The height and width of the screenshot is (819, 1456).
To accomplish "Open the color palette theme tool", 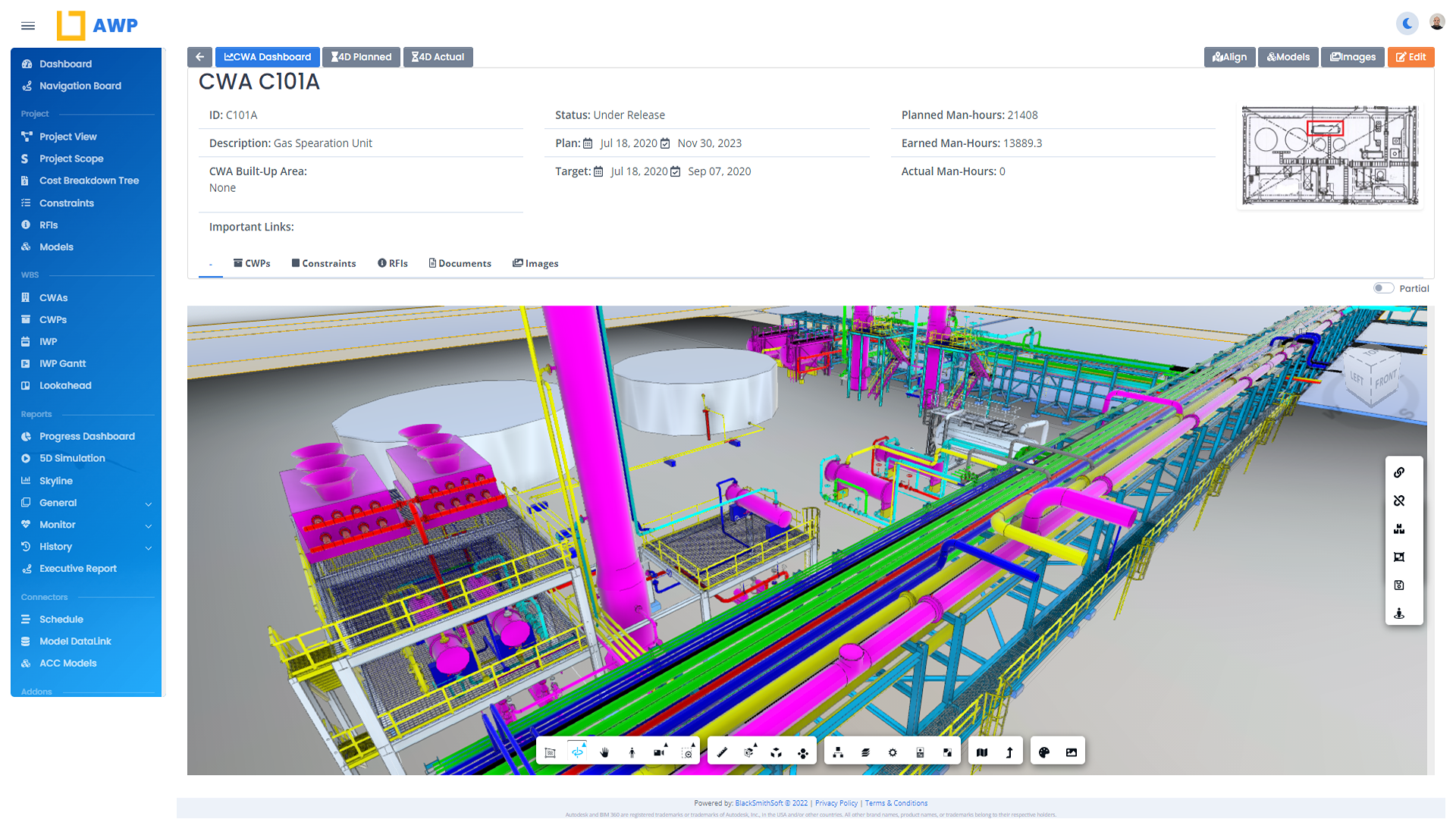I will coord(1044,752).
